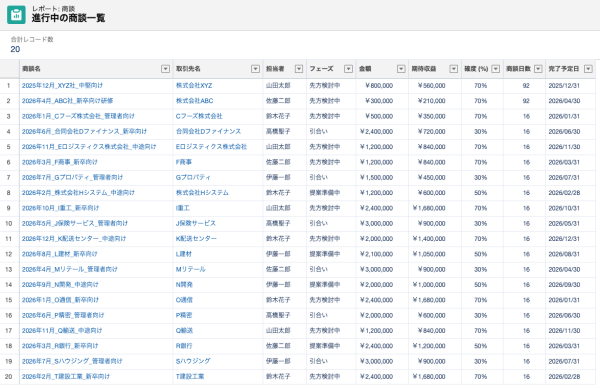
Task: Open opportunity 2026年12月_K配送センター_中途向け
Action: [74, 239]
